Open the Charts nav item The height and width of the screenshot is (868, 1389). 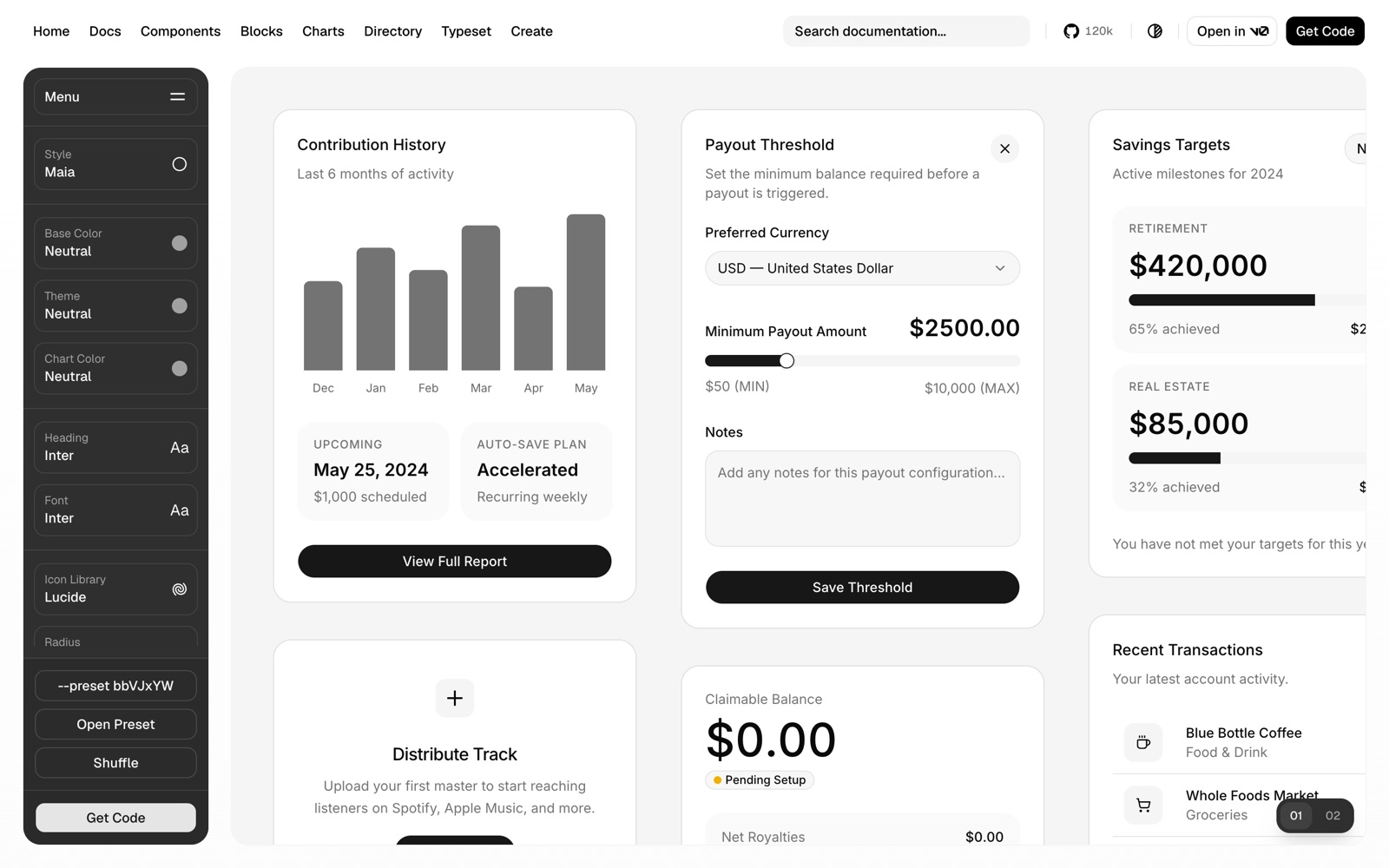pyautogui.click(x=323, y=31)
